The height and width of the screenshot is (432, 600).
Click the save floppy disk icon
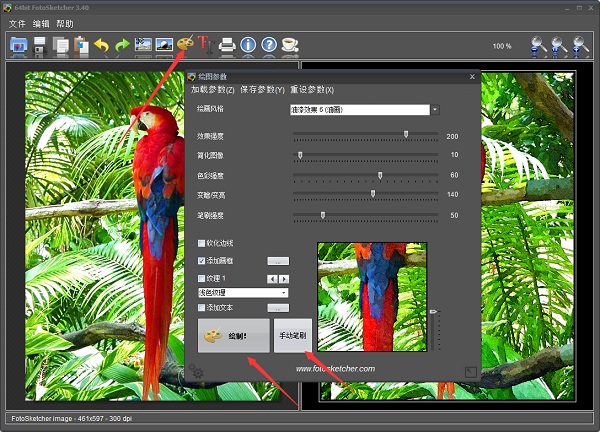(40, 45)
